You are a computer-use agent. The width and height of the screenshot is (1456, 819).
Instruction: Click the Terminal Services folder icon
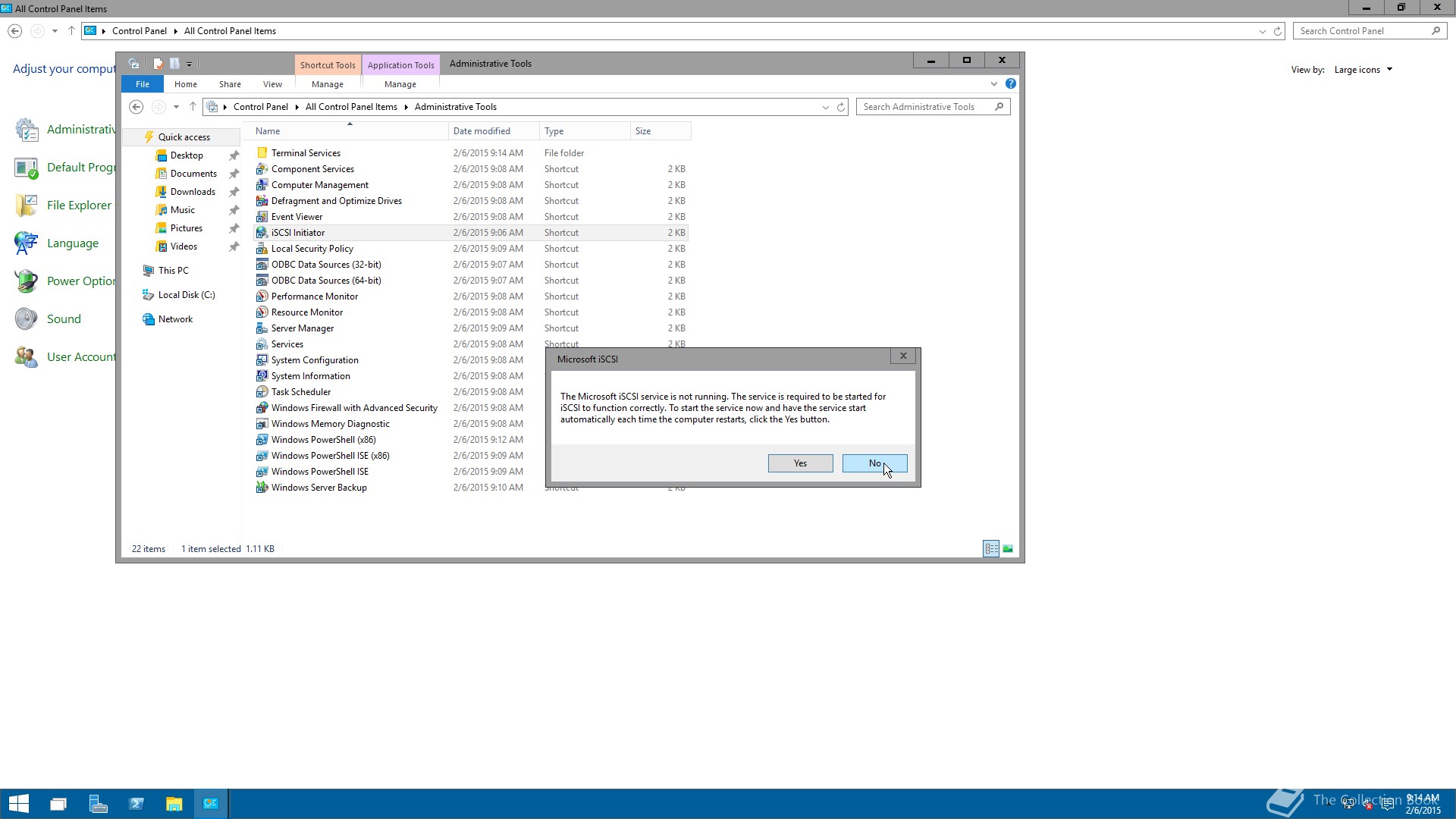coord(262,153)
